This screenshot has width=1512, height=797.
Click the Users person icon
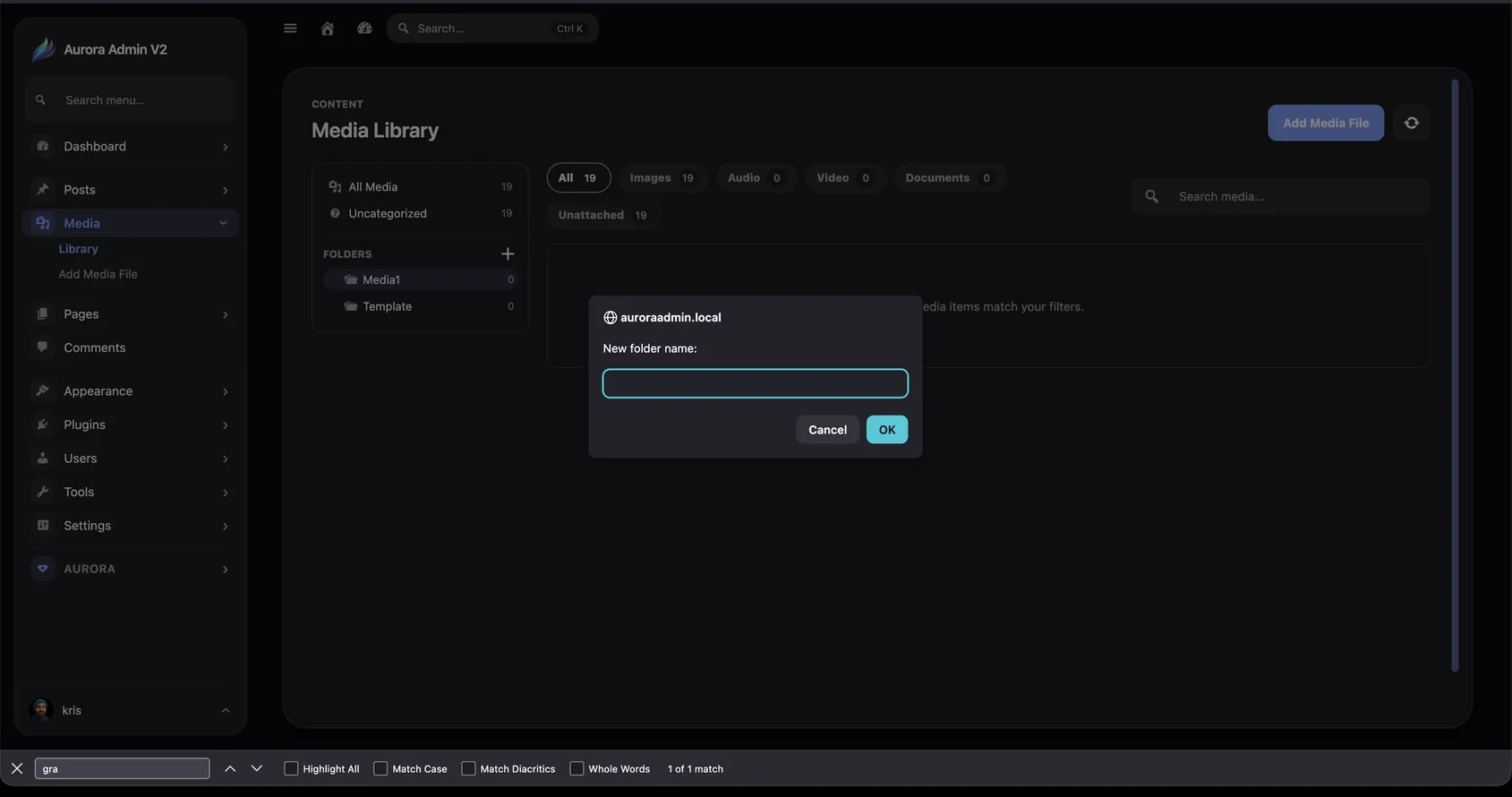42,458
